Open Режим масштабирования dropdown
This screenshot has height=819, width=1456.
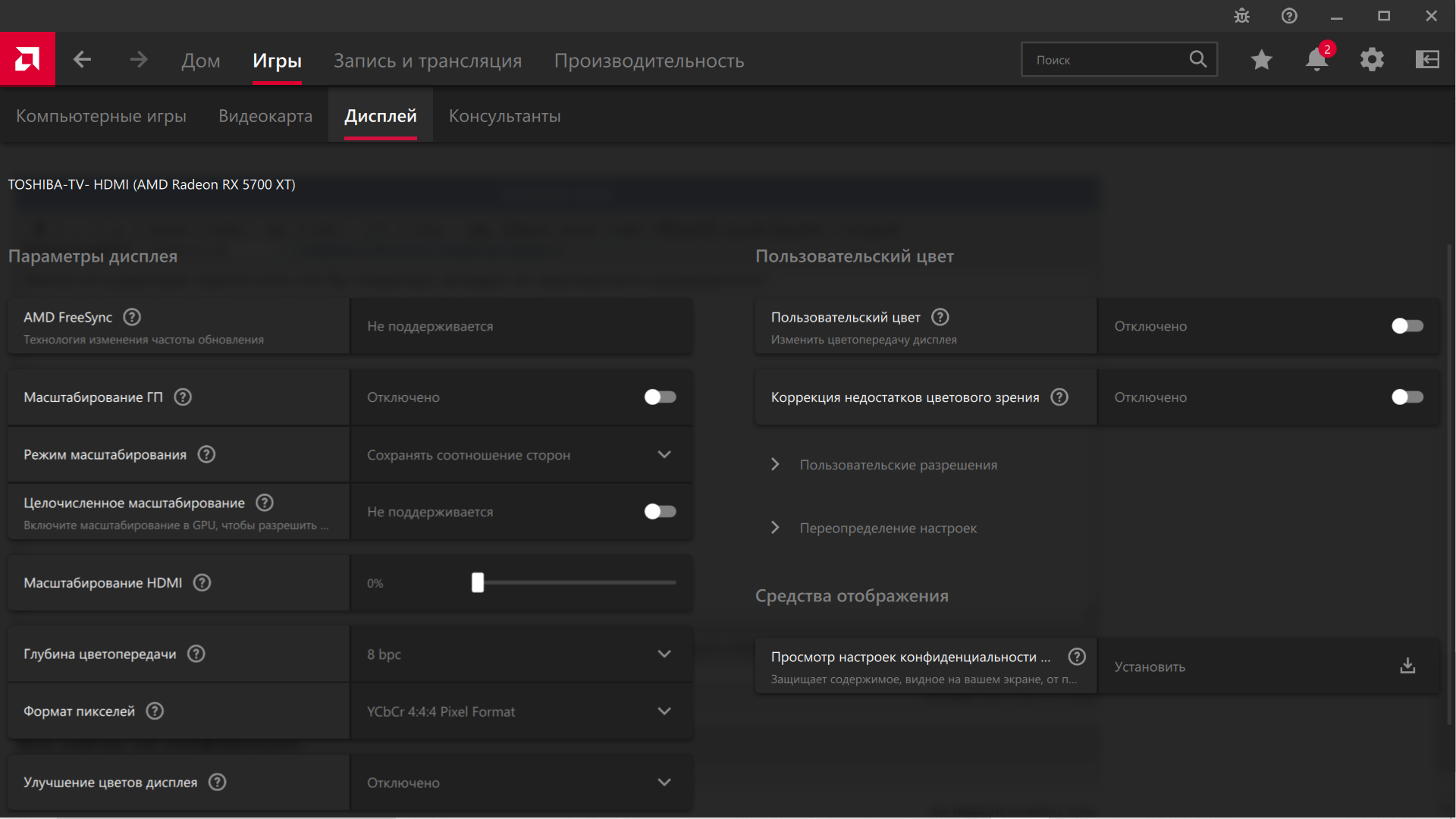520,454
